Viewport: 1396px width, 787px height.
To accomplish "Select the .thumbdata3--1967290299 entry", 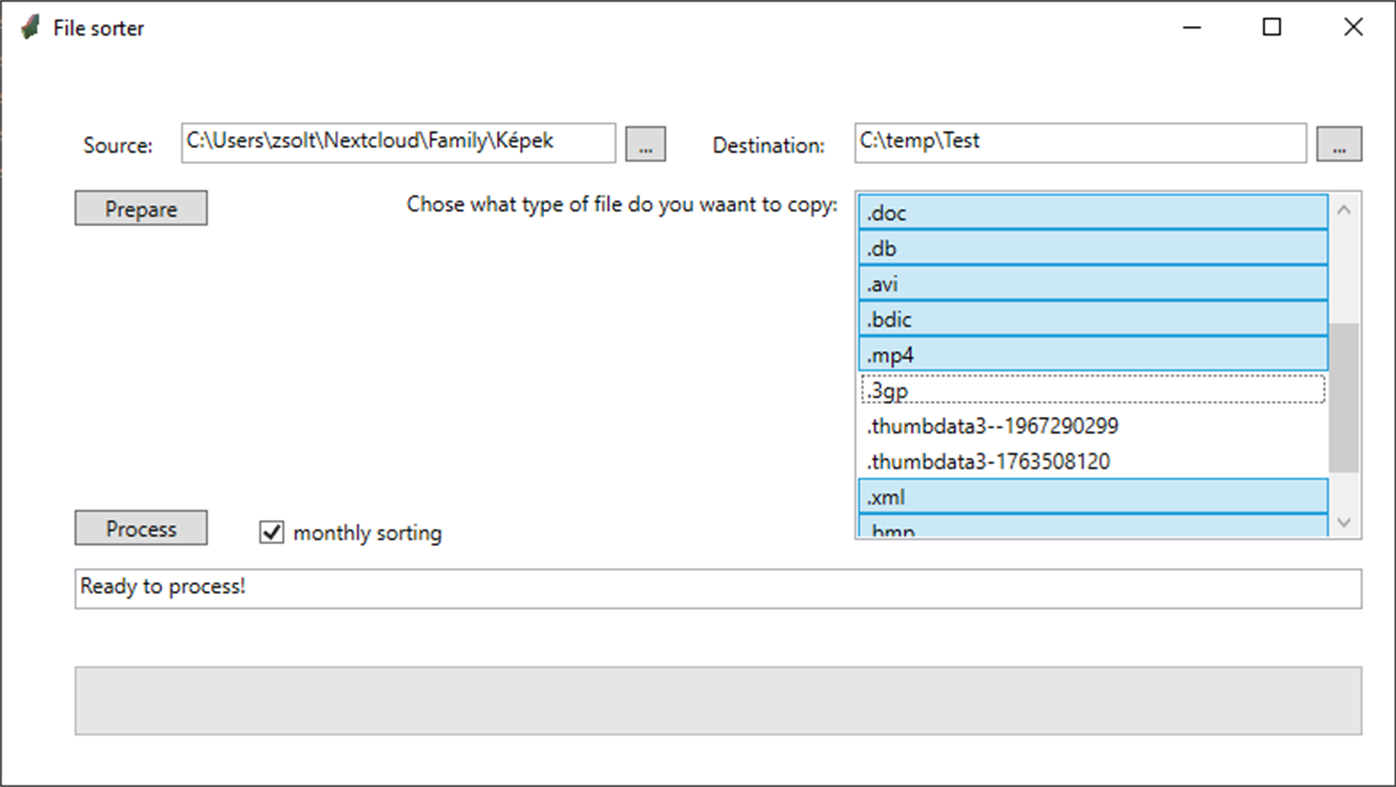I will (x=1090, y=425).
